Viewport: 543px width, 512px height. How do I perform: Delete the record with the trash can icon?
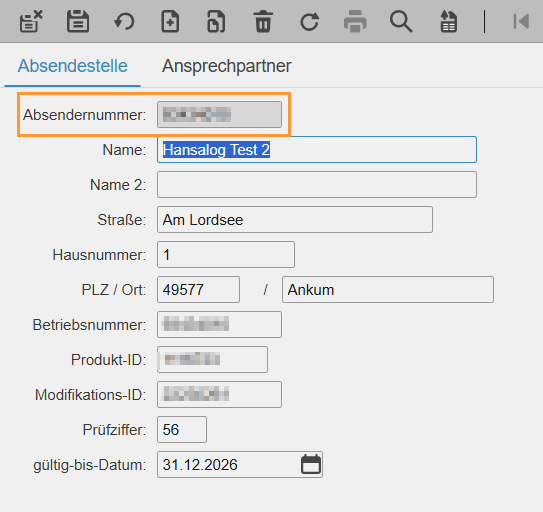(x=263, y=21)
